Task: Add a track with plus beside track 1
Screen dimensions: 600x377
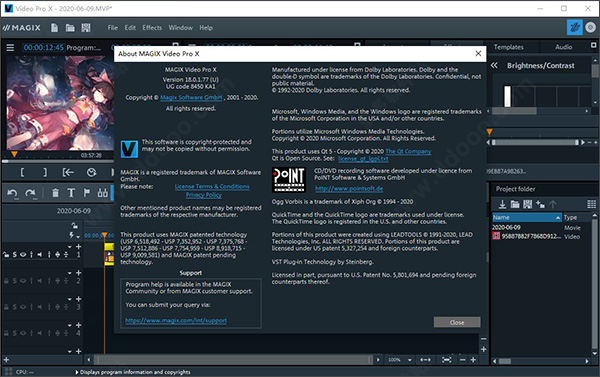Action: pos(78,247)
